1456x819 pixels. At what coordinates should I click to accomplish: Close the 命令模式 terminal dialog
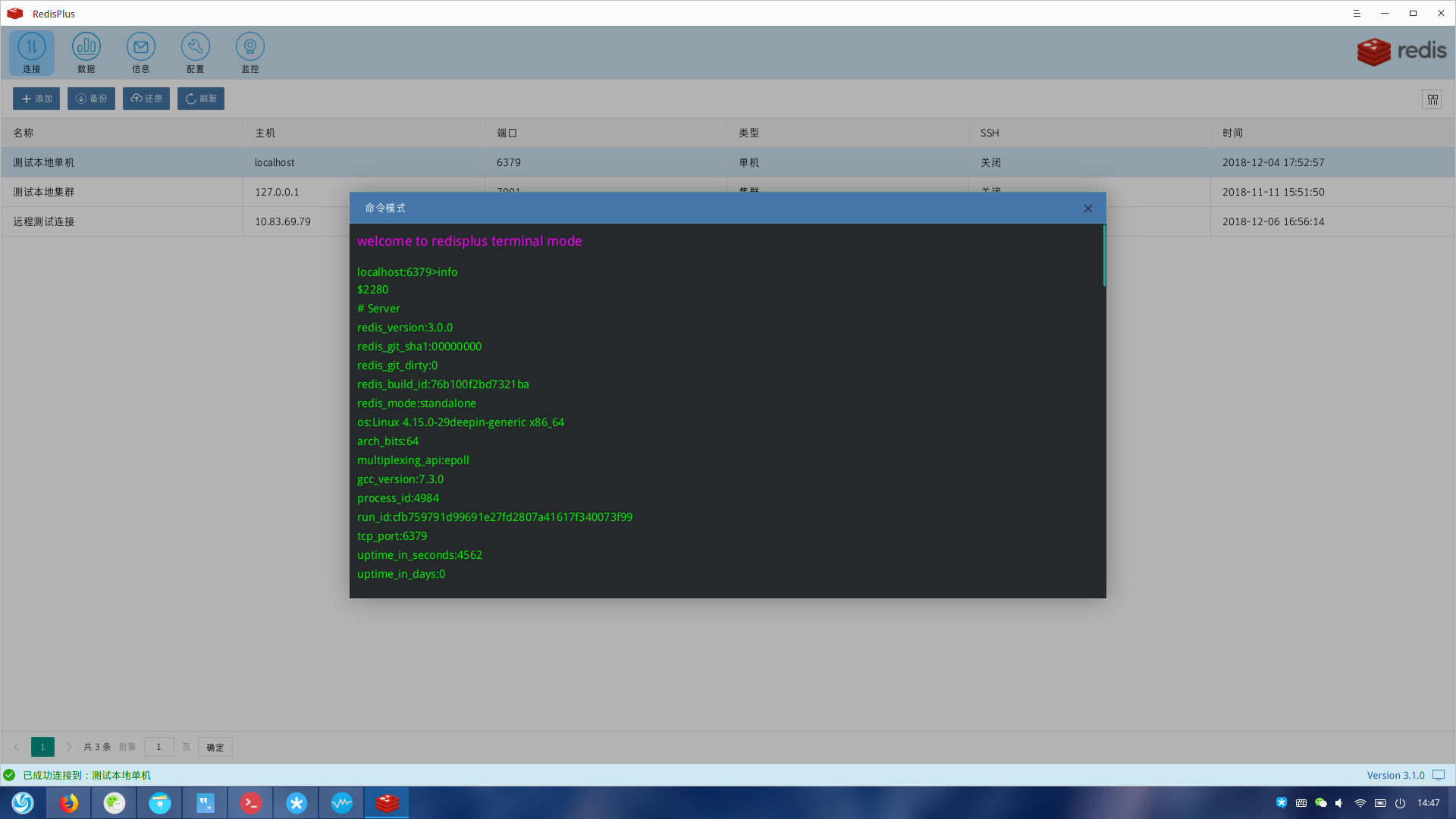1087,209
